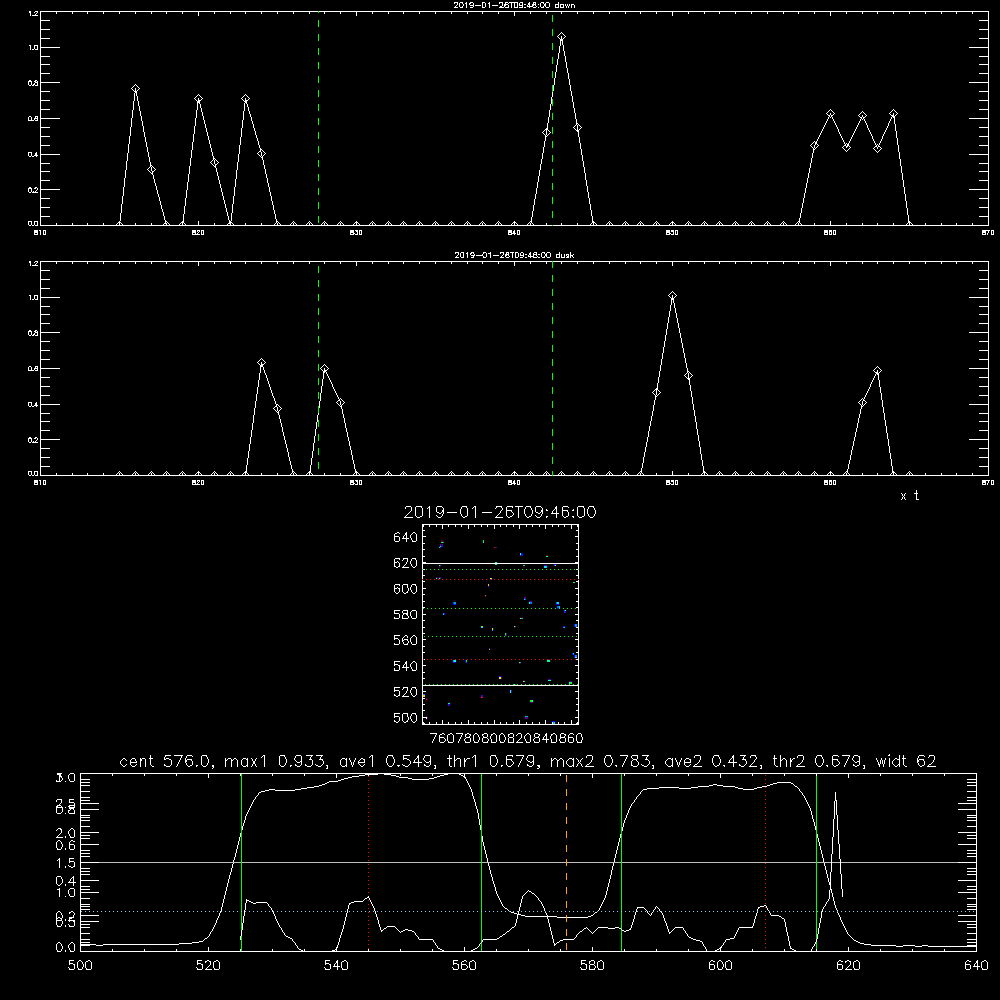Click the leftmost green vertical line in bottom plot
1000x1000 pixels.
pos(241,861)
